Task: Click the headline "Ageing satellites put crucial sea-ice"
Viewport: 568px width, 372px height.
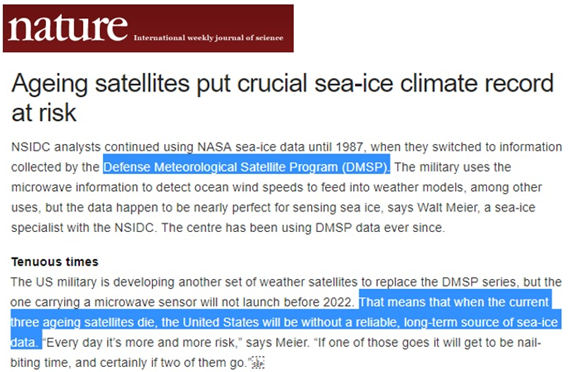Action: 202,83
